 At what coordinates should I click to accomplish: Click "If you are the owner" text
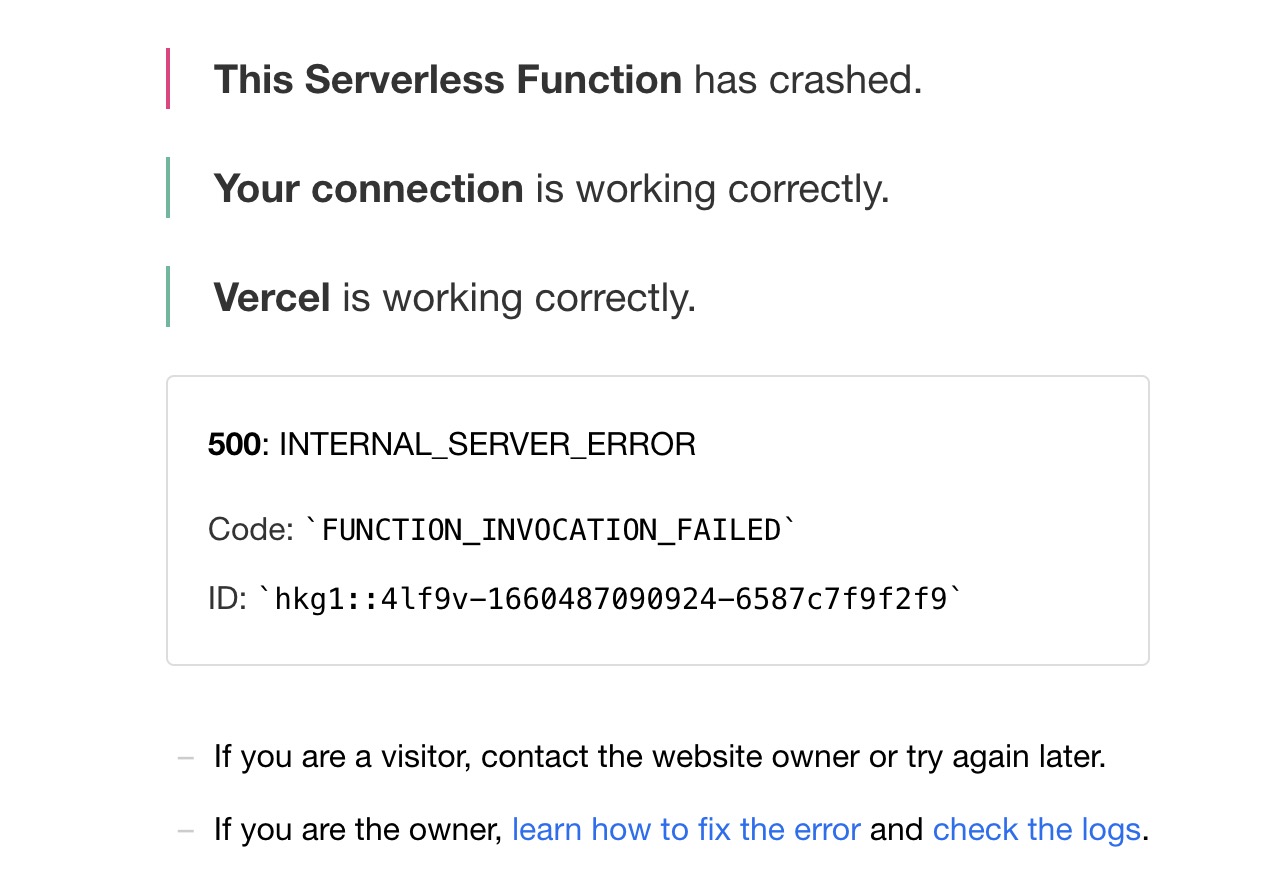click(357, 830)
